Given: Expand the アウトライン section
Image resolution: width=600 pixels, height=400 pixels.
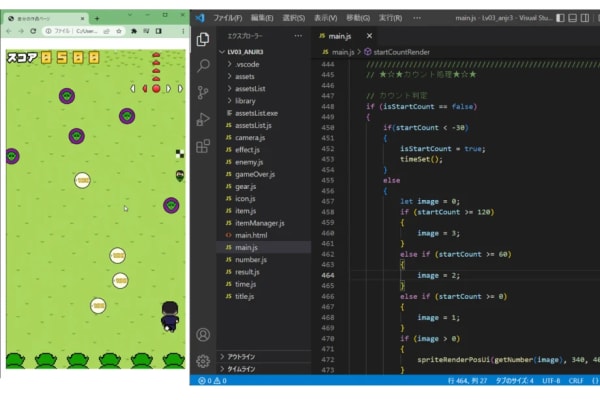Looking at the screenshot, I should pos(240,356).
